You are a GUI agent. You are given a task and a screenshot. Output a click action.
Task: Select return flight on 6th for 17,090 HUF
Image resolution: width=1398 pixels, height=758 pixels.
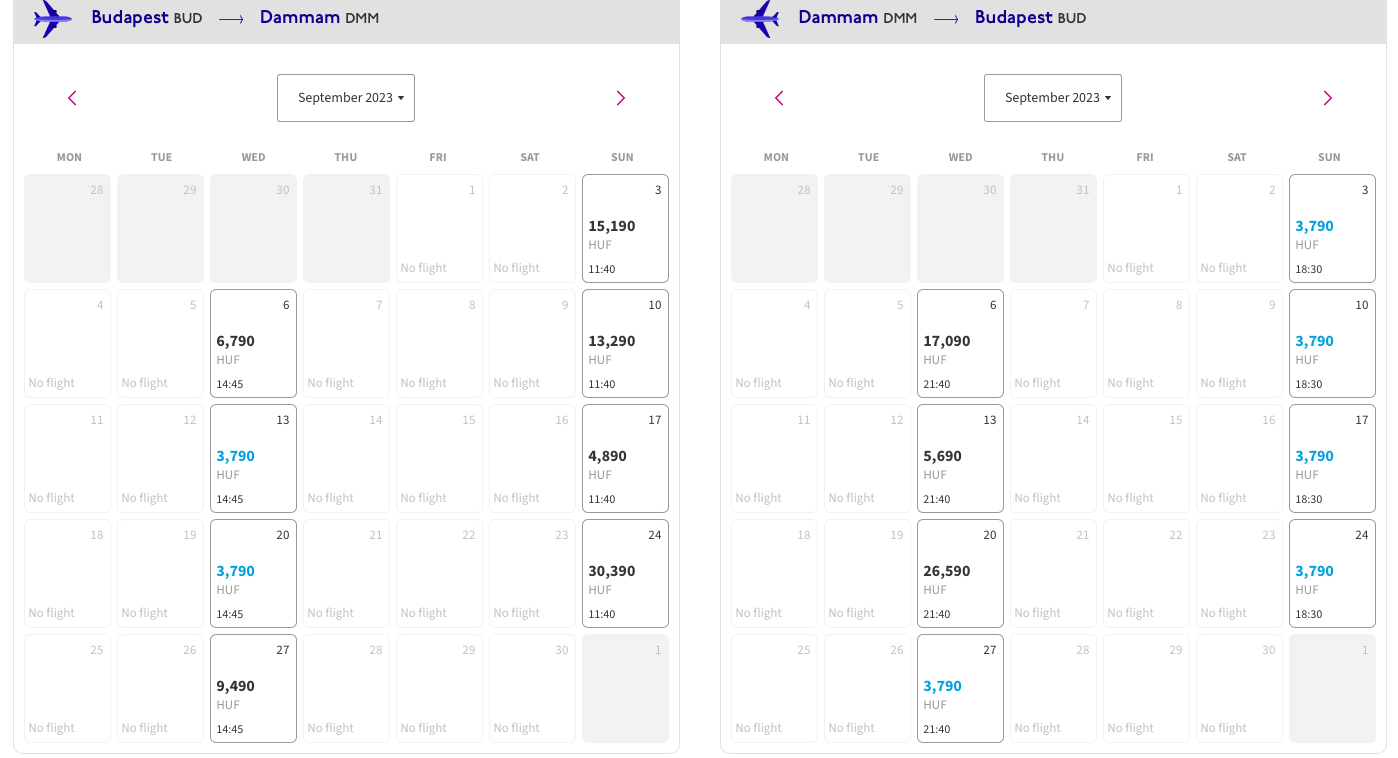(960, 344)
